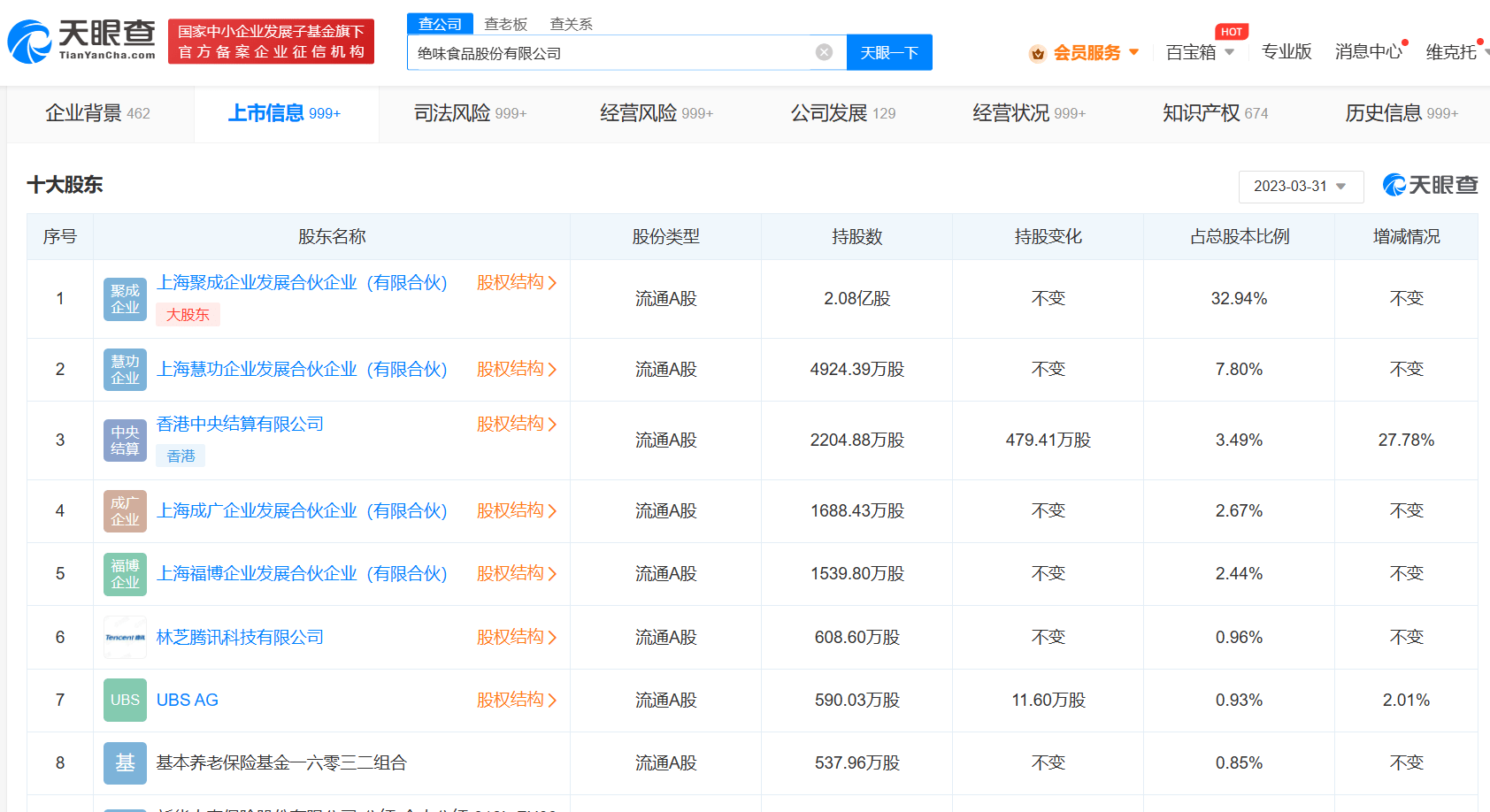Image resolution: width=1490 pixels, height=812 pixels.
Task: Click the 林芝腾讯科技 Tencent company logo
Action: 125,636
